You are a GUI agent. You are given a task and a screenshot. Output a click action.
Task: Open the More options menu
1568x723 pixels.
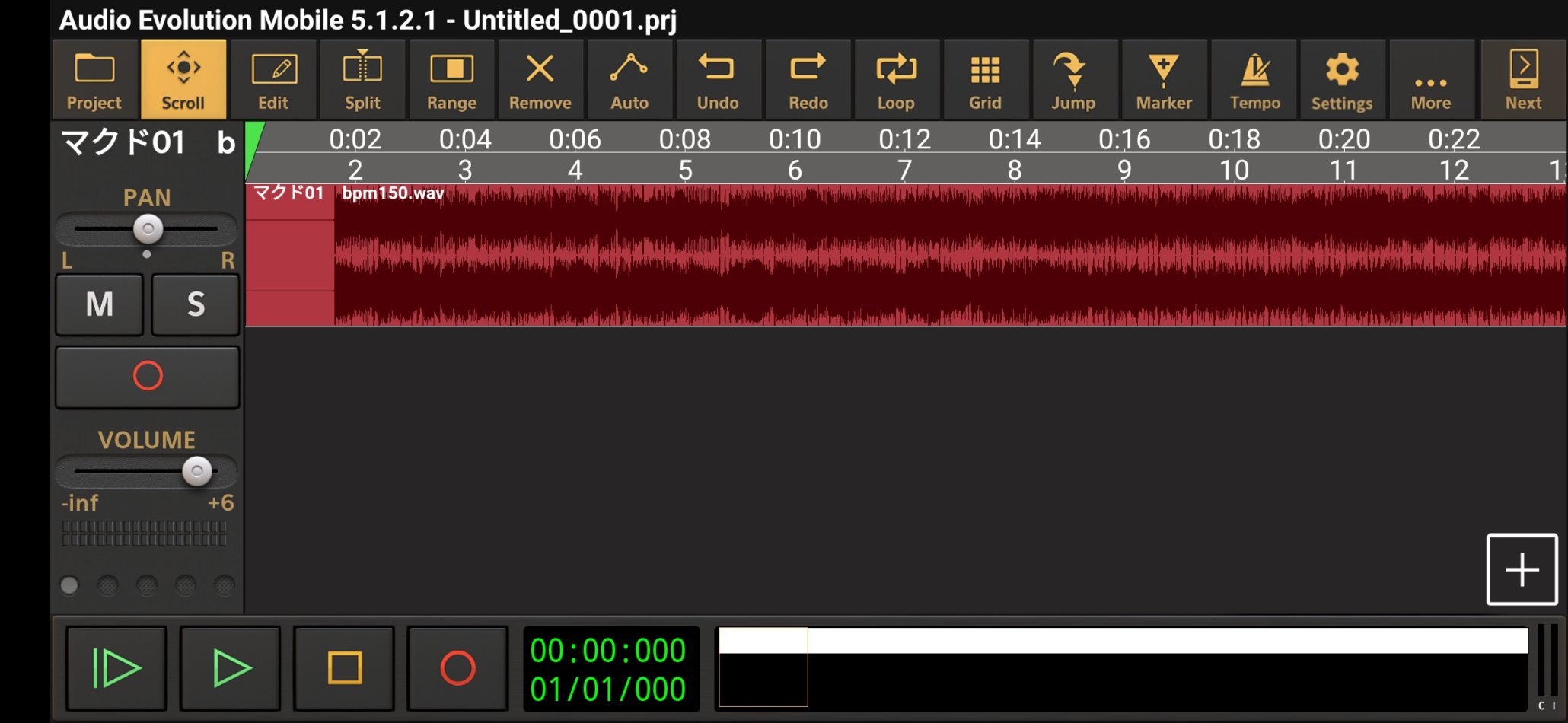[1431, 80]
